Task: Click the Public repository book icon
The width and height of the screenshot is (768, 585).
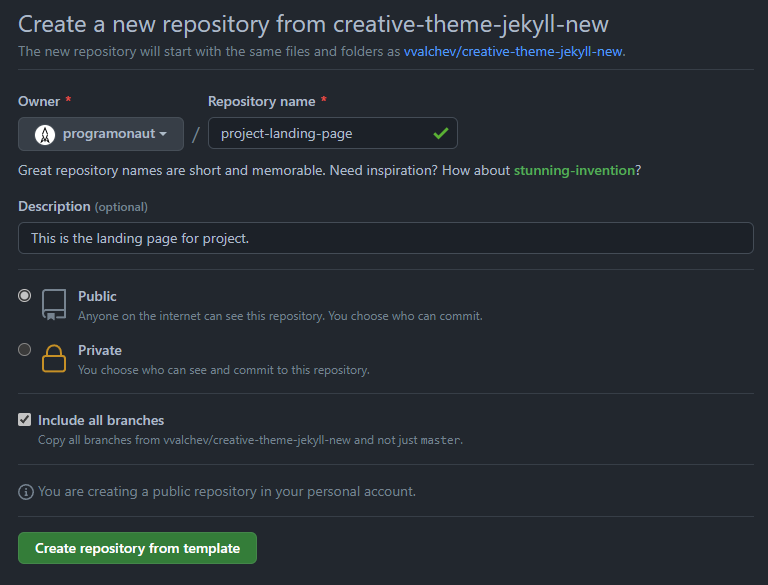Action: [54, 304]
